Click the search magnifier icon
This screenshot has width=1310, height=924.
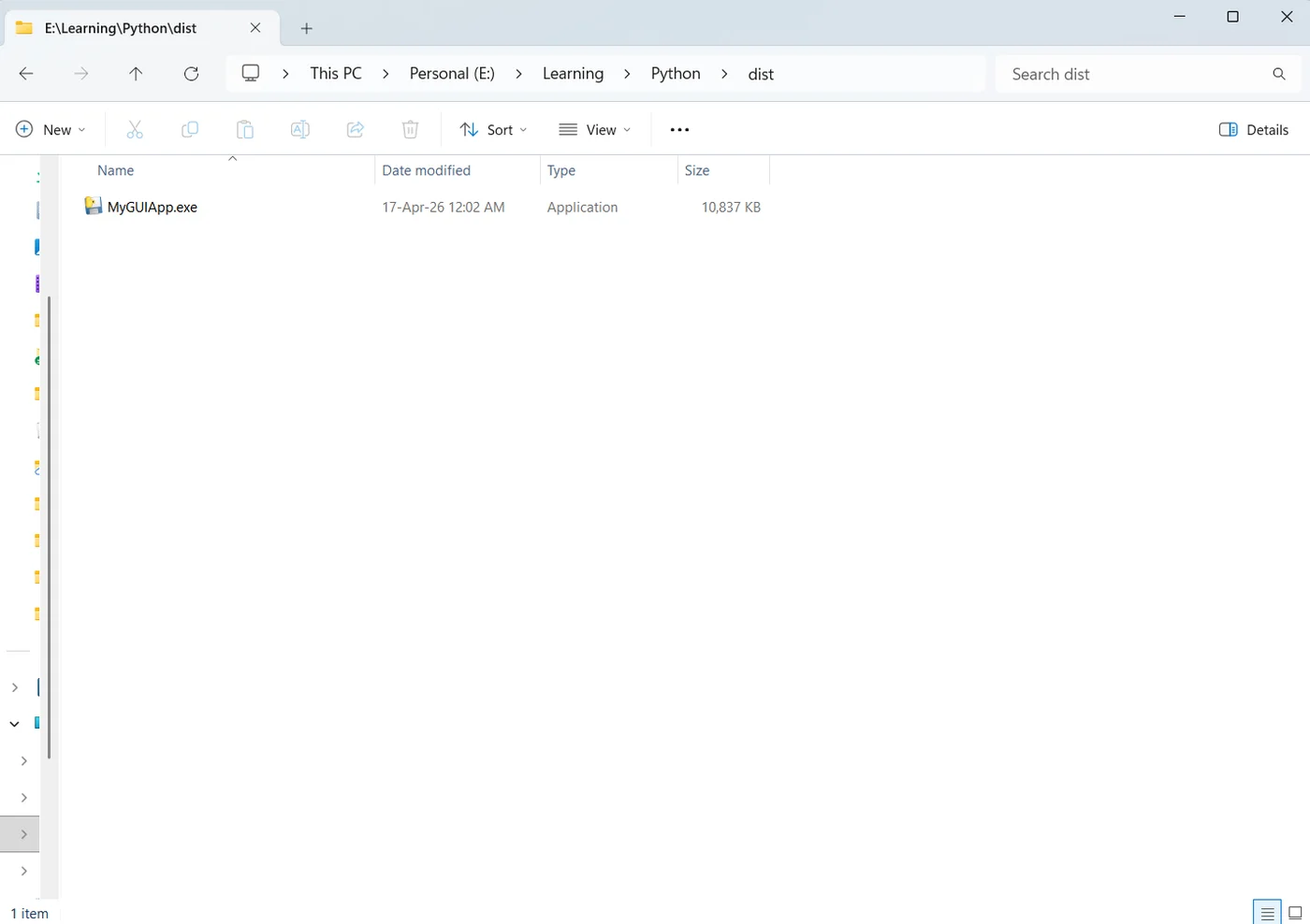[x=1279, y=74]
